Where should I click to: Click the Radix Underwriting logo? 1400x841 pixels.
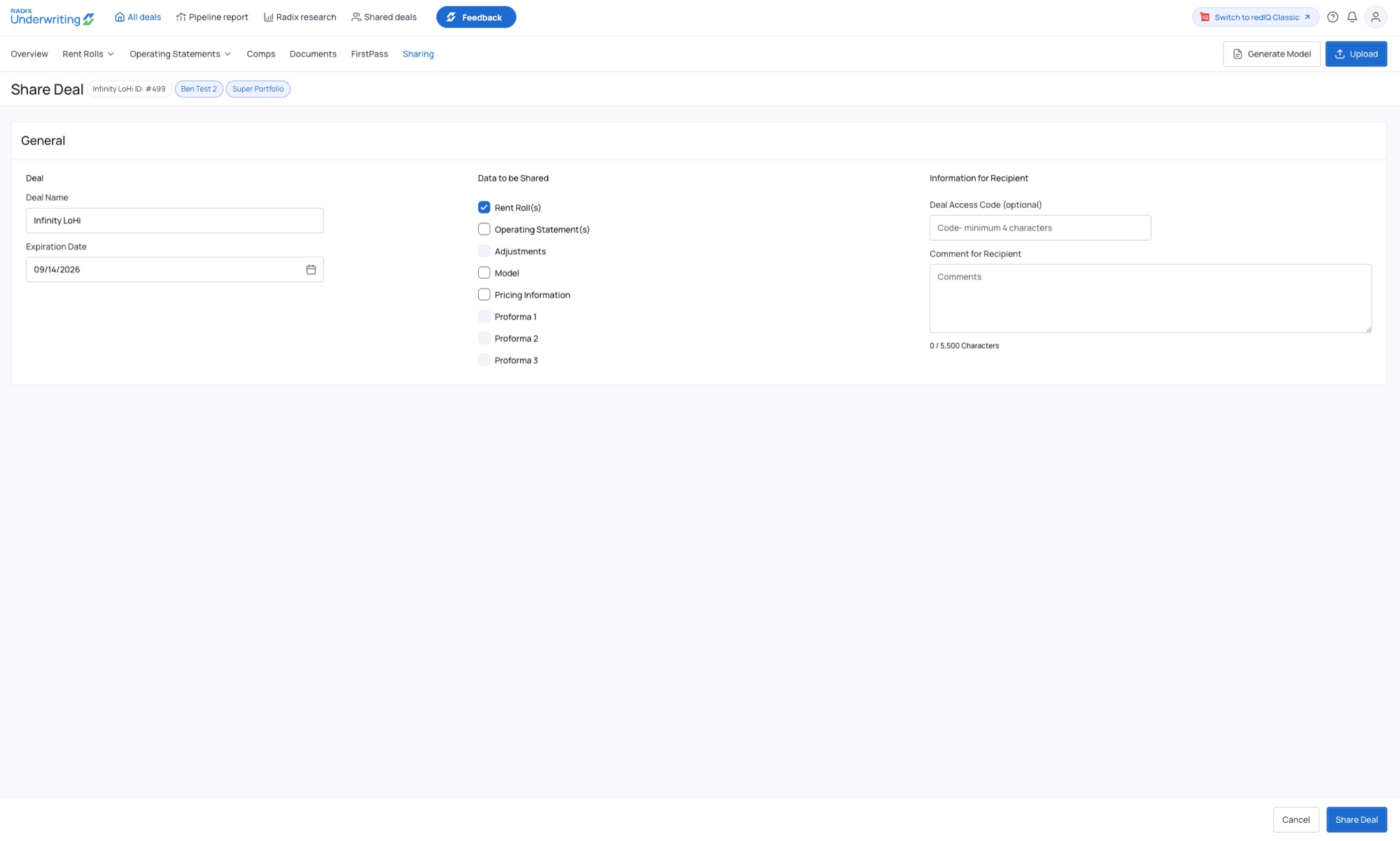[x=52, y=18]
